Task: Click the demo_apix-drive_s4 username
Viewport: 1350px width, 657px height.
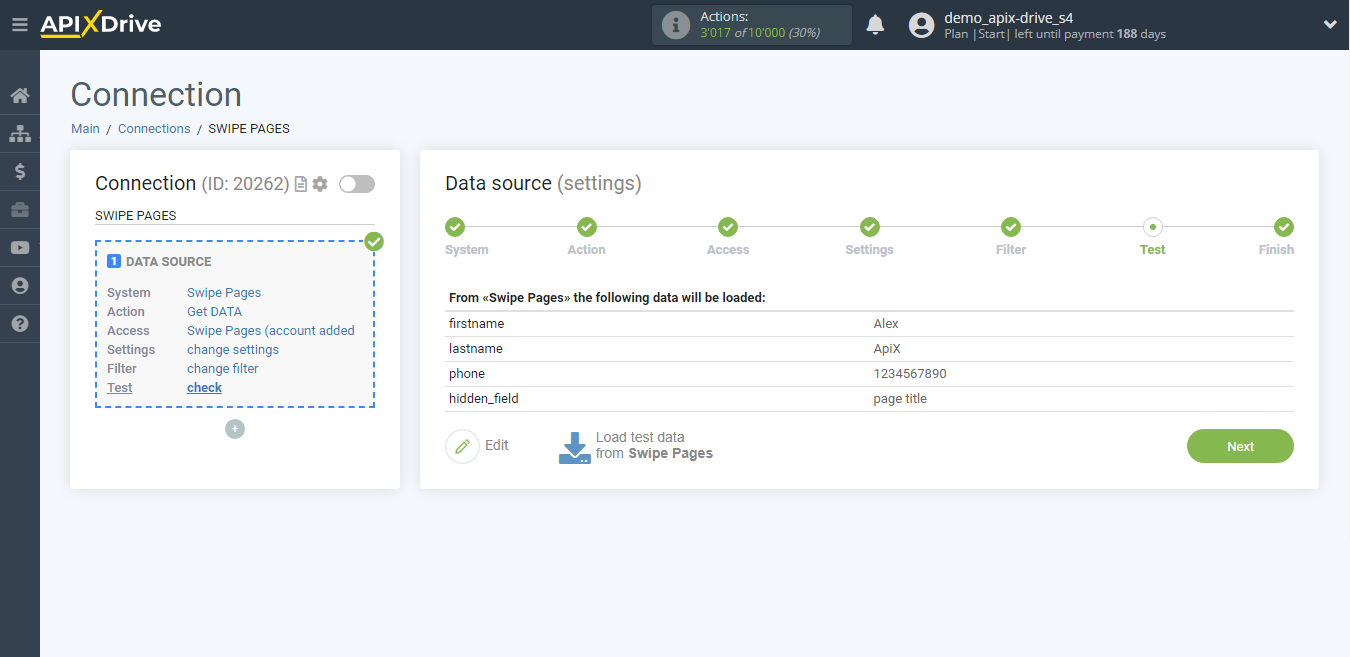Action: tap(1009, 17)
